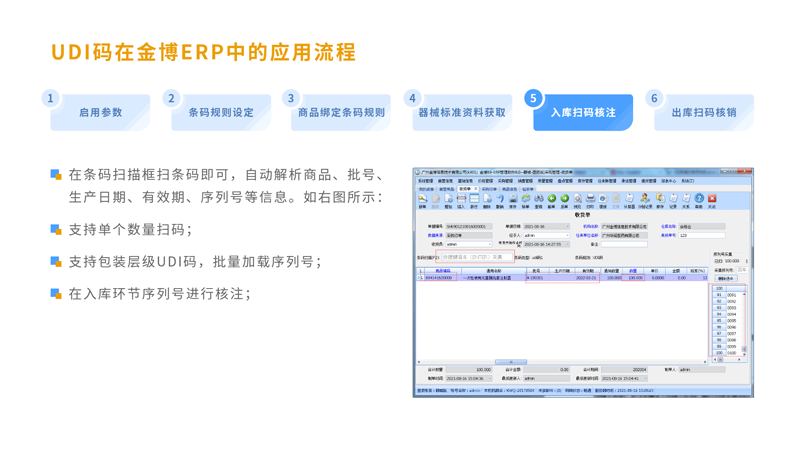Screen dimensions: 800x450
Task: Click the horizontal scrollbar below the grid
Action: [x=512, y=362]
